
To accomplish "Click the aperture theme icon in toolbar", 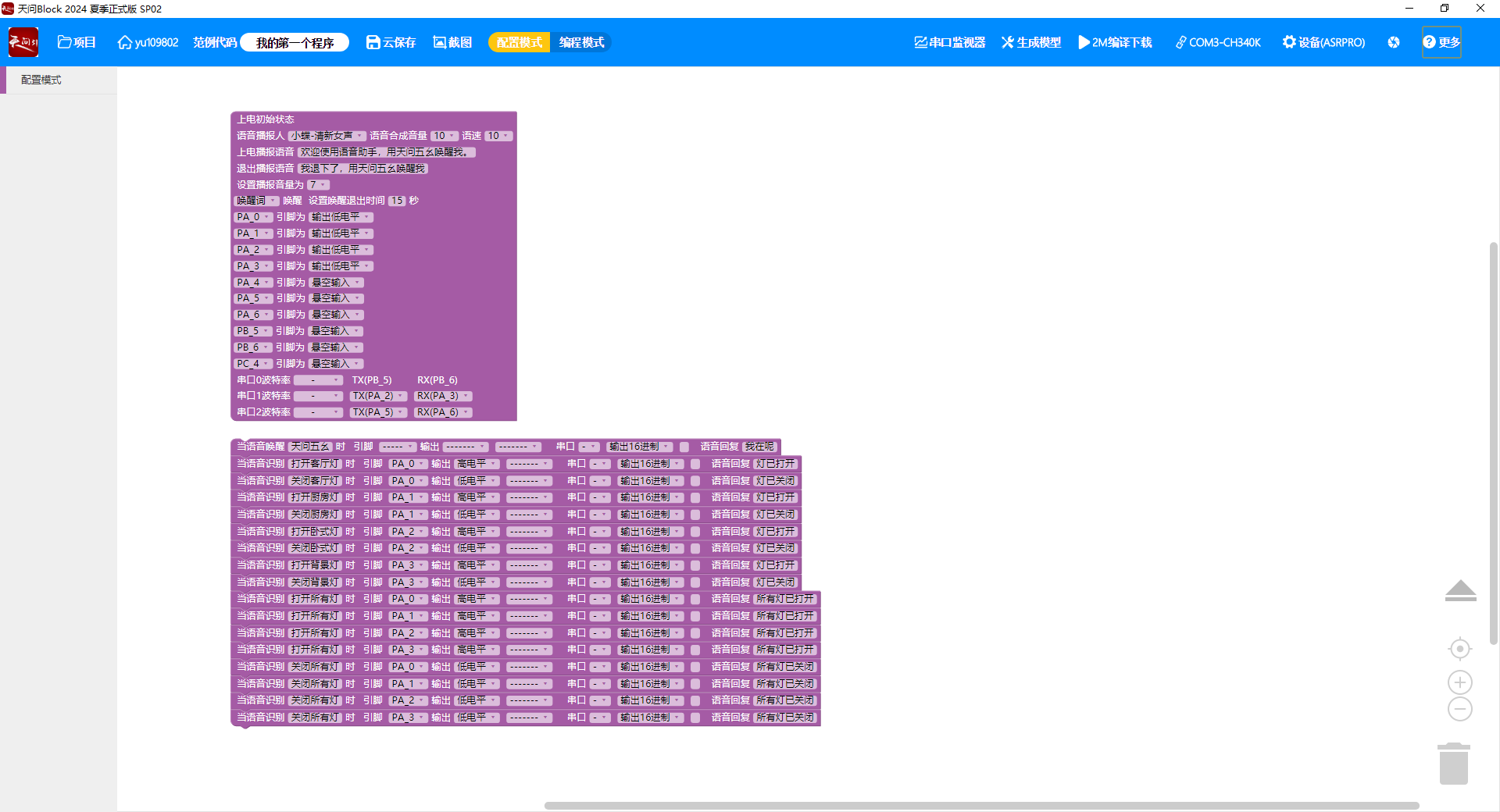I will tap(1394, 42).
